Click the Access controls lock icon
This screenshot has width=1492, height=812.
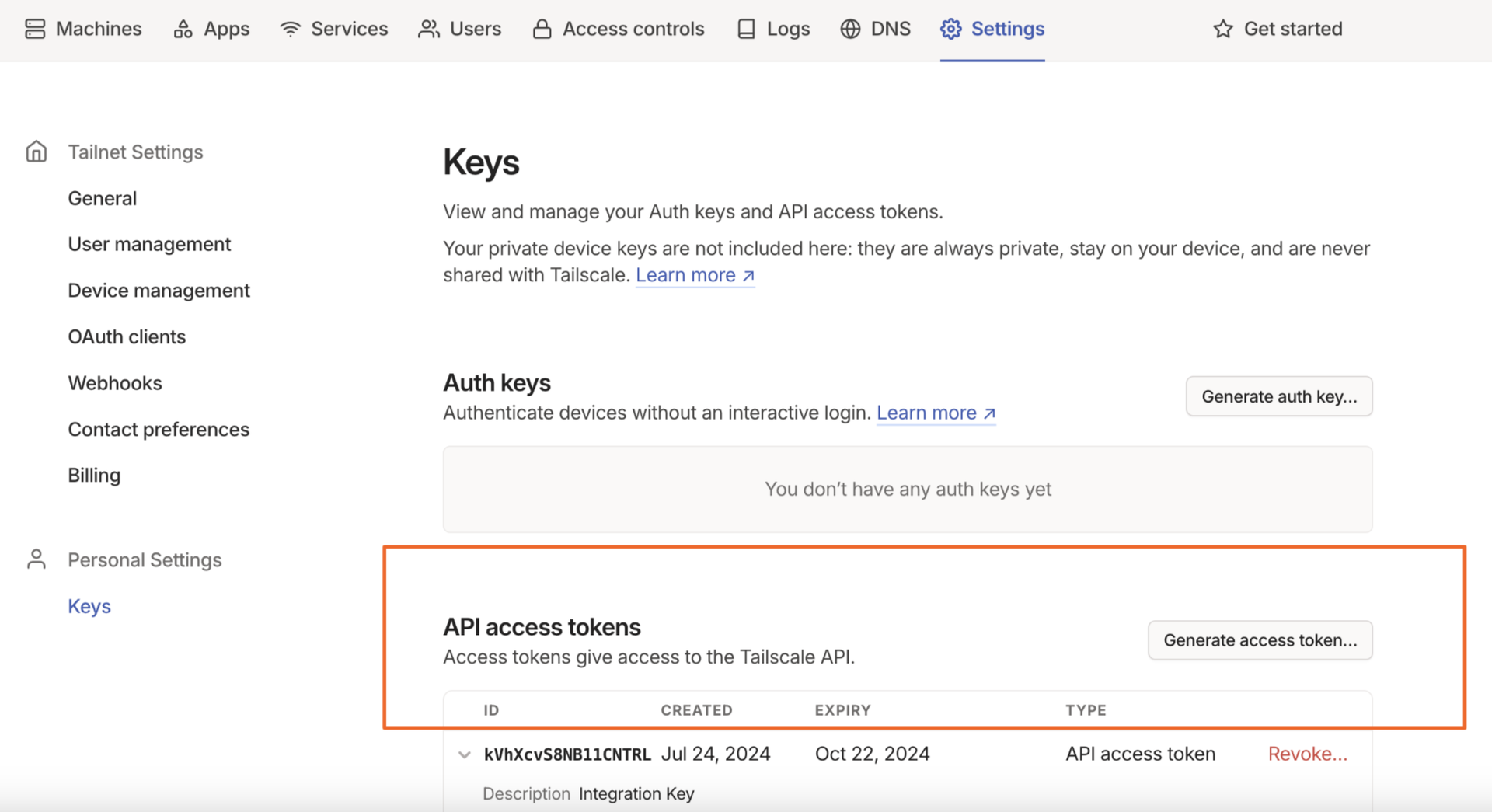tap(542, 29)
